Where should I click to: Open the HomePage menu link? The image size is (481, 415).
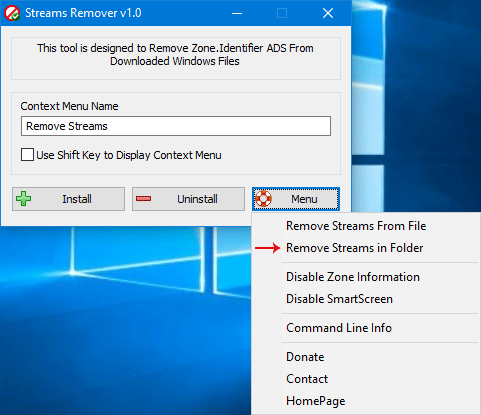click(x=316, y=401)
